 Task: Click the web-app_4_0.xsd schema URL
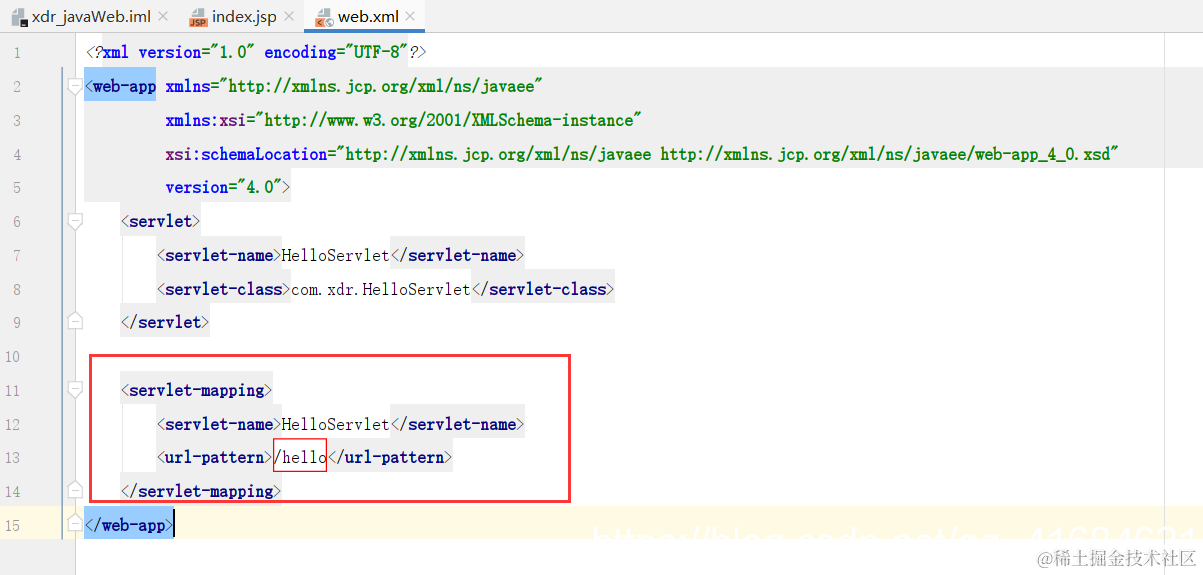884,154
